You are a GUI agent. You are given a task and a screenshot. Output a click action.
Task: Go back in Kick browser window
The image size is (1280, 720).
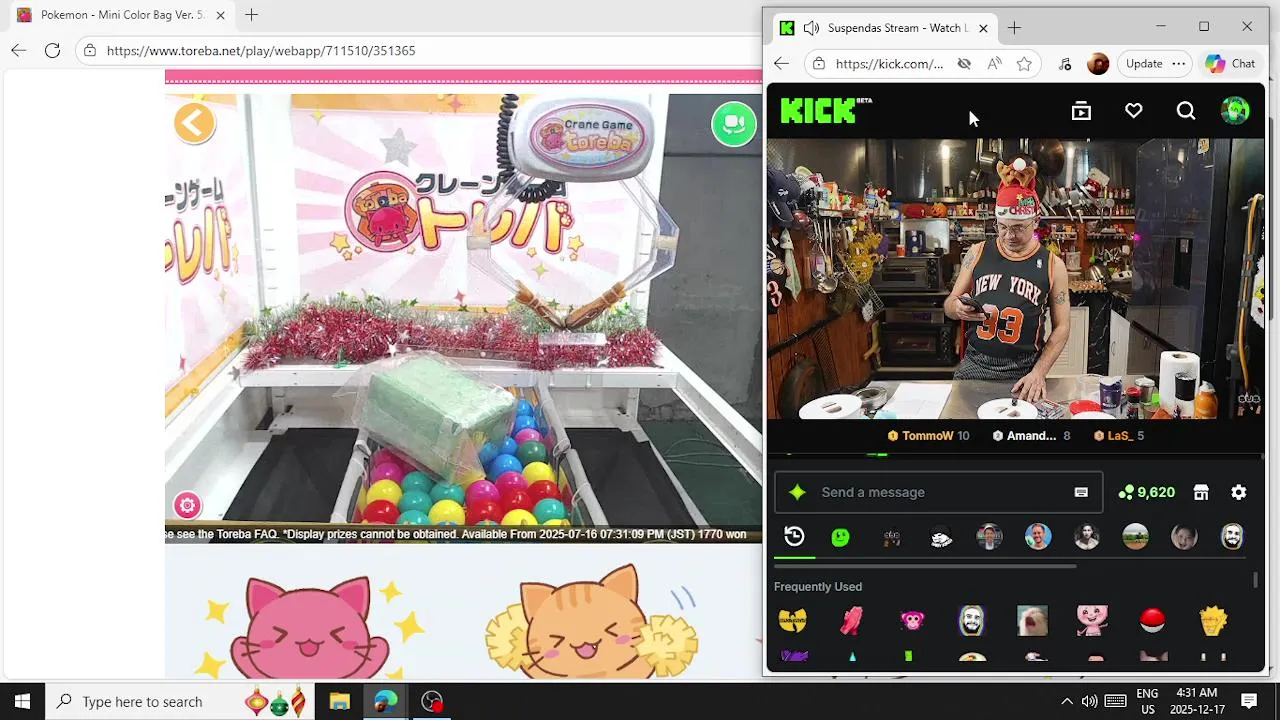pyautogui.click(x=781, y=64)
